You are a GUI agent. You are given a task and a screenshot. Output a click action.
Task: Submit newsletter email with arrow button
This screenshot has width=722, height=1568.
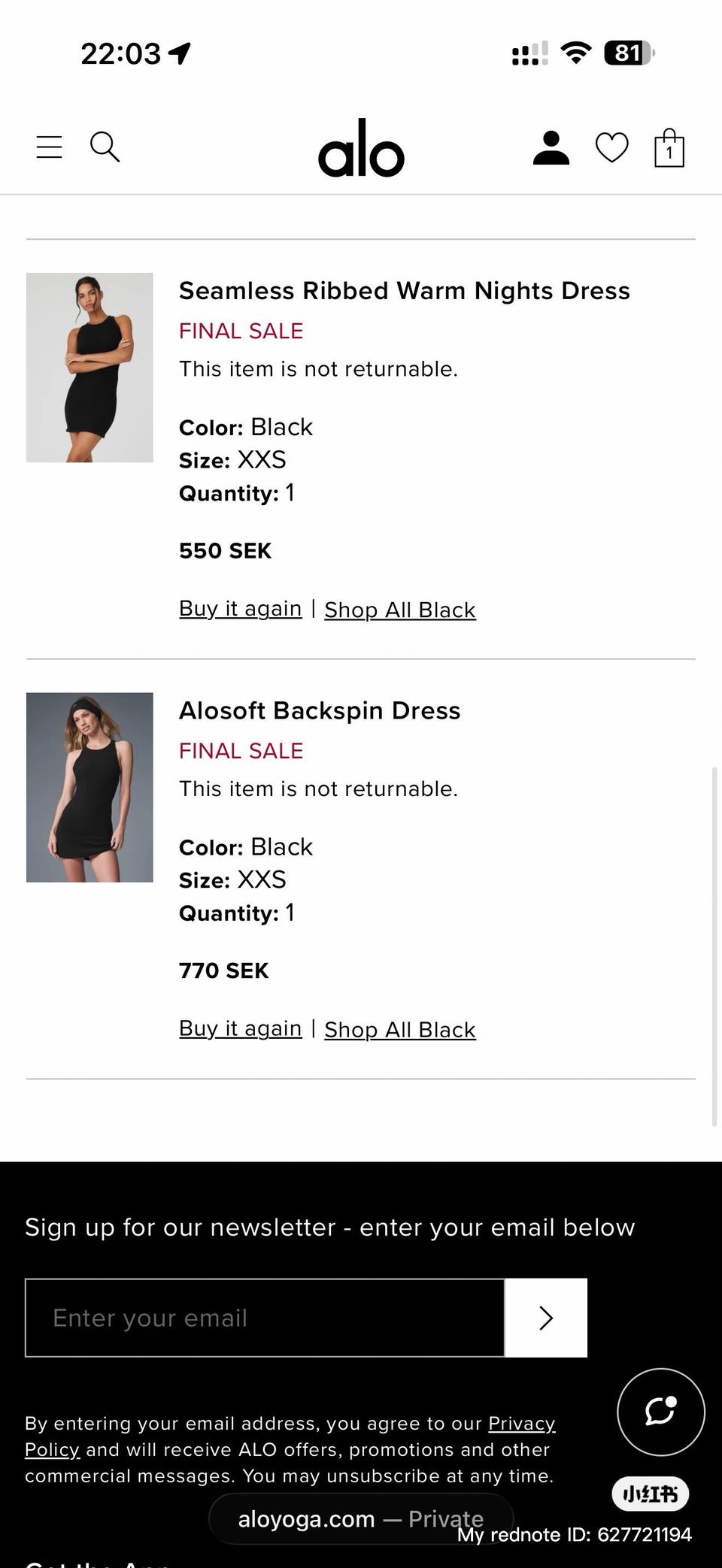pos(546,1317)
